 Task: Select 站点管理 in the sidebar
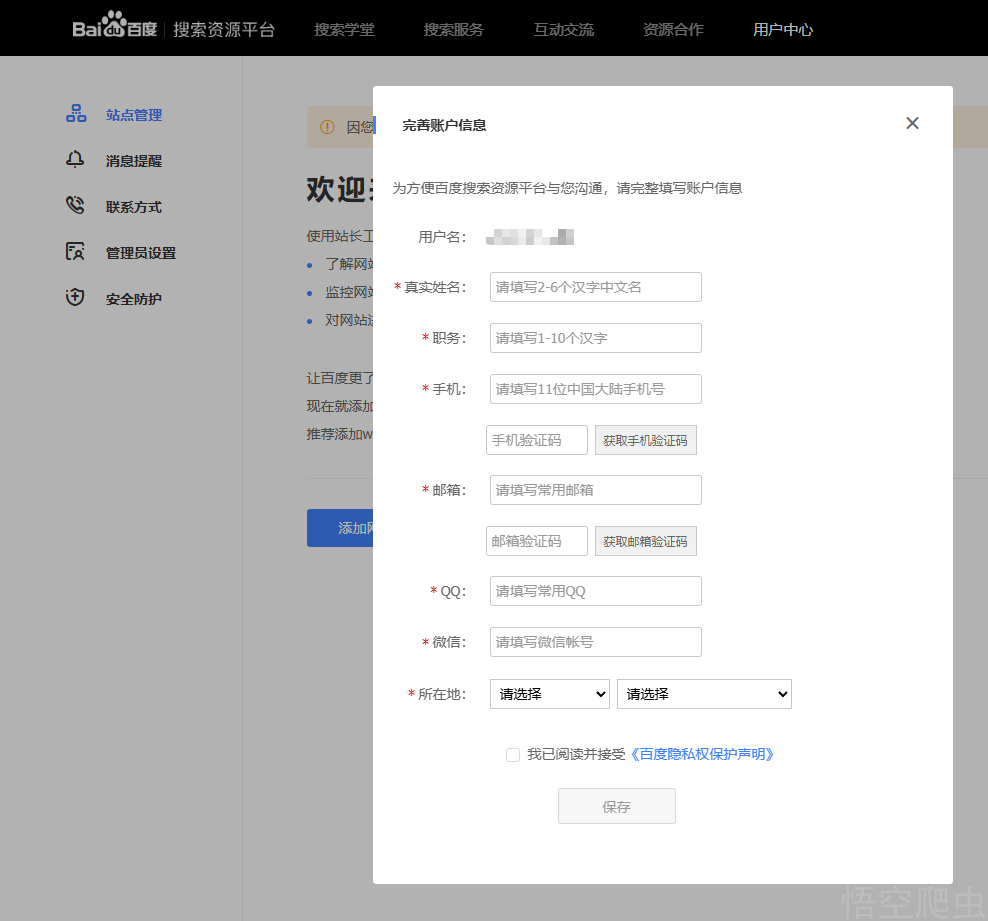pos(134,114)
